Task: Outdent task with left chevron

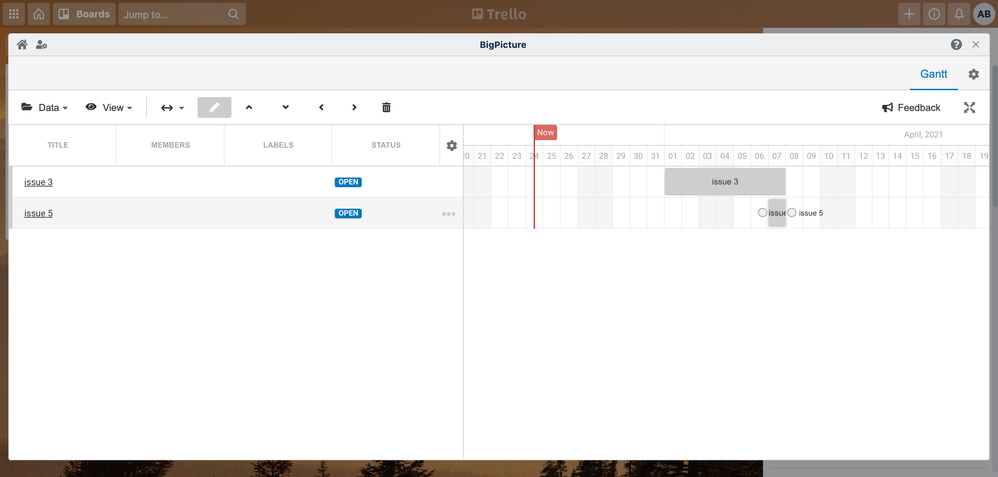Action: coord(321,108)
